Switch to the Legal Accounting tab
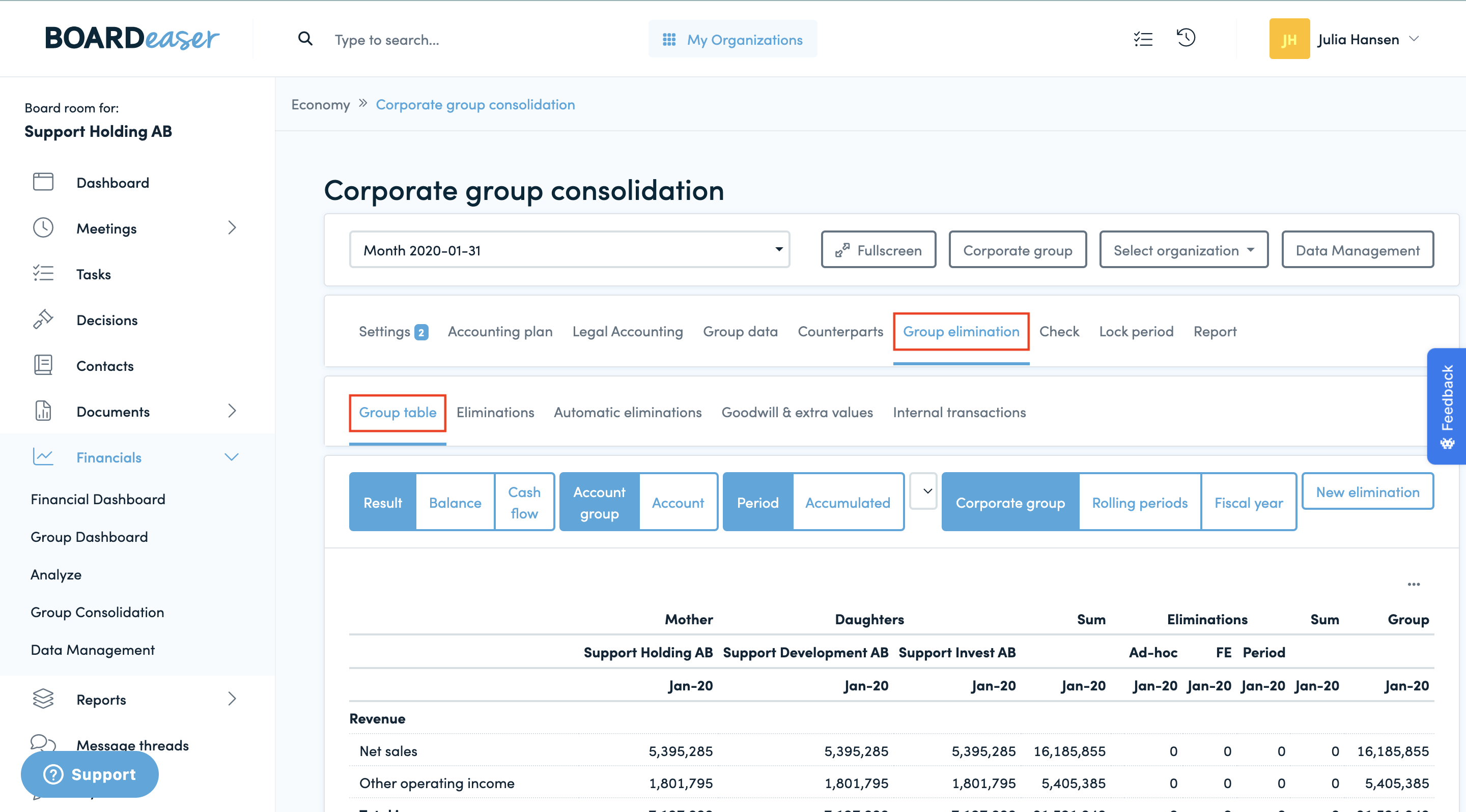Image resolution: width=1466 pixels, height=812 pixels. pyautogui.click(x=627, y=331)
